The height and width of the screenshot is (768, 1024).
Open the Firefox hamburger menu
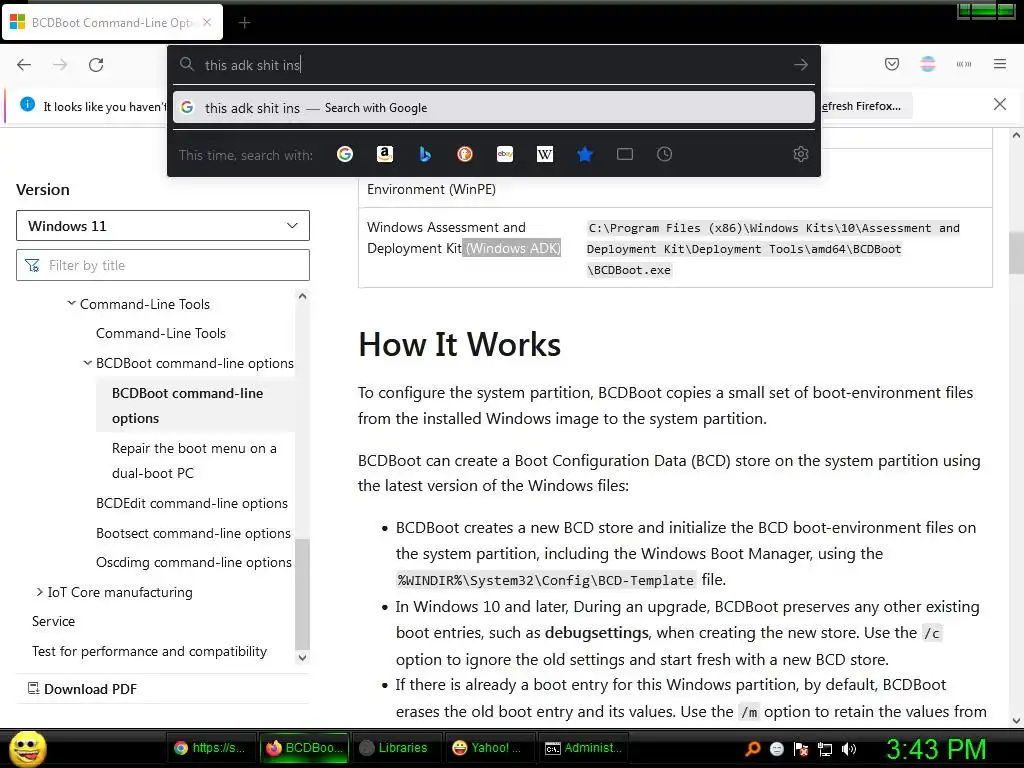pyautogui.click(x=999, y=64)
